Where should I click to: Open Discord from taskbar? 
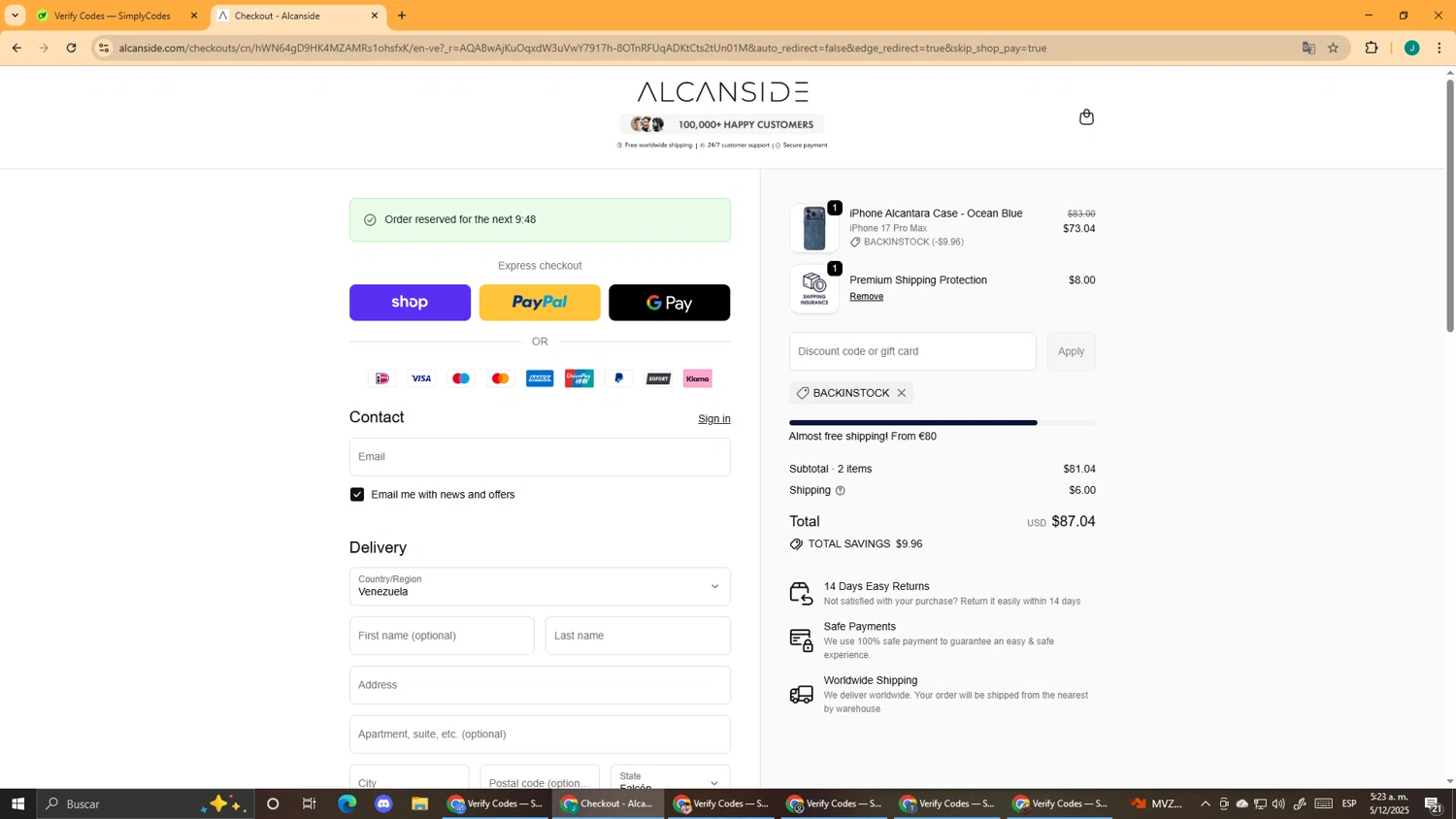383,804
